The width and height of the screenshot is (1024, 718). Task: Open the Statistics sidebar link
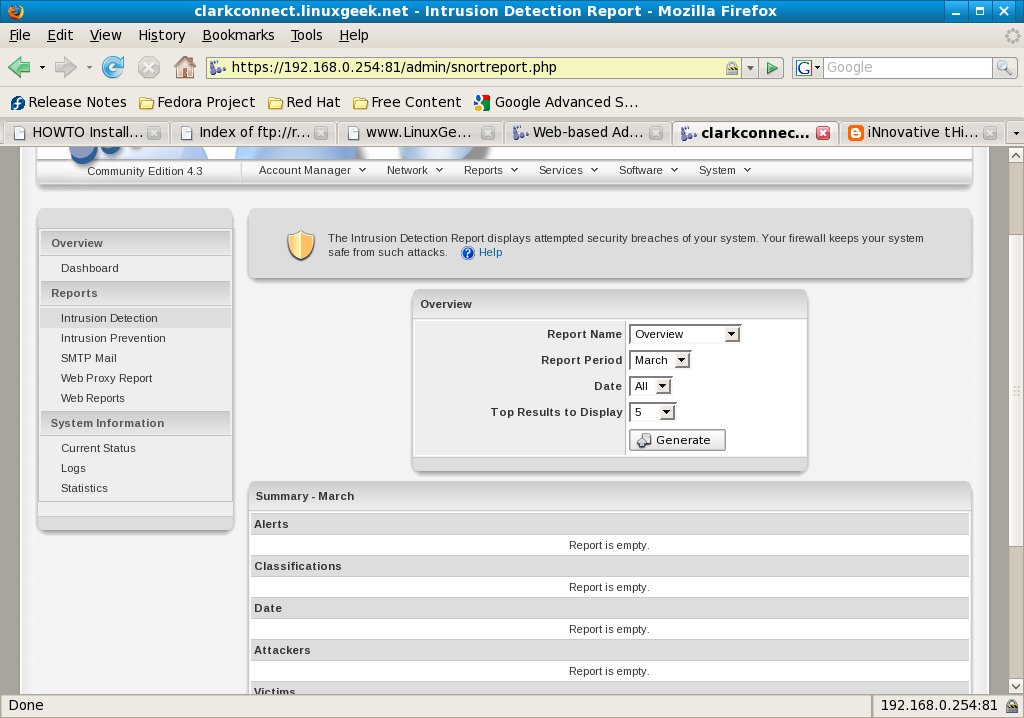[x=84, y=488]
